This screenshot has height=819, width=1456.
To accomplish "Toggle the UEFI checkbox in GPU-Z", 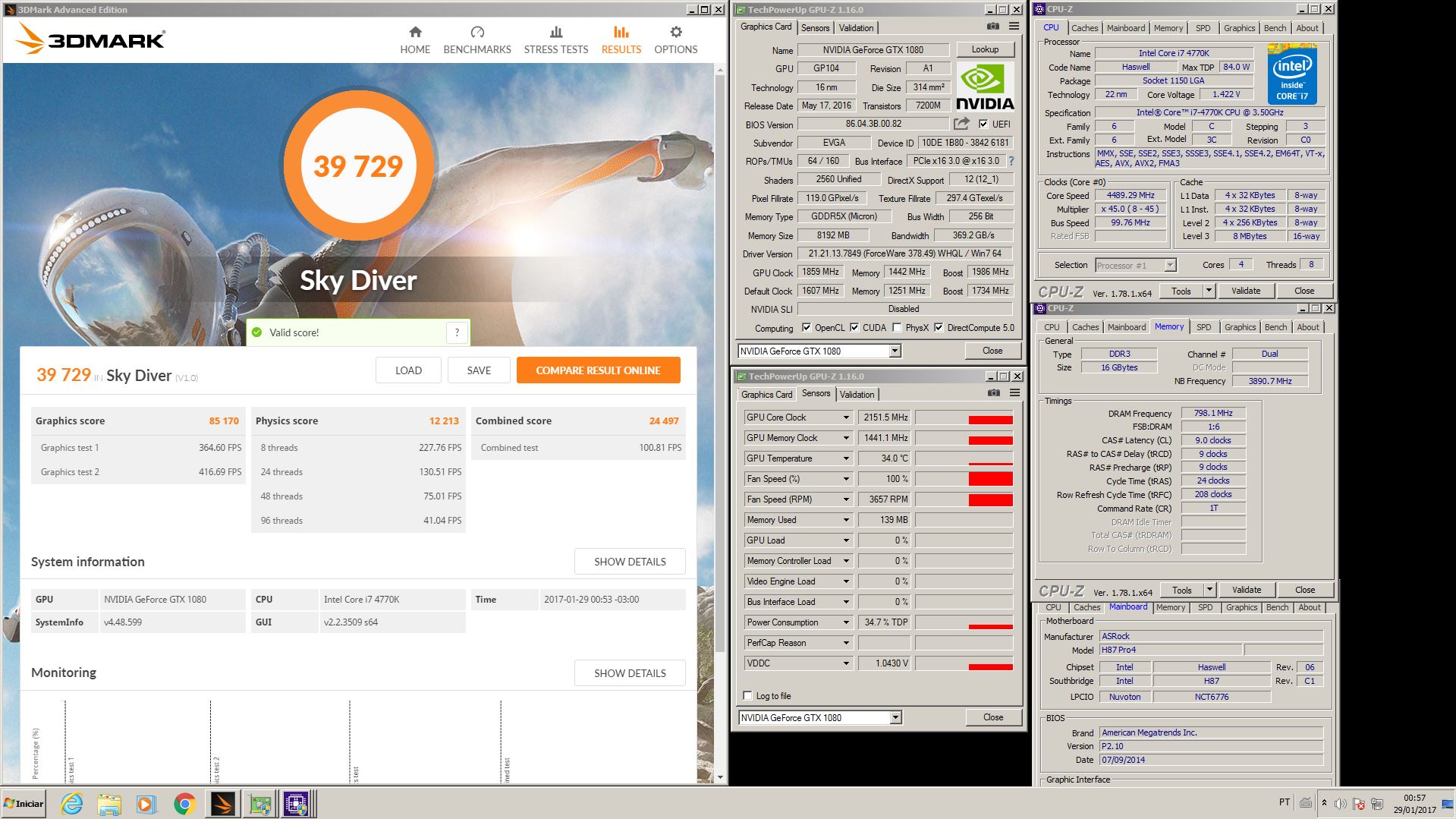I will pyautogui.click(x=983, y=124).
